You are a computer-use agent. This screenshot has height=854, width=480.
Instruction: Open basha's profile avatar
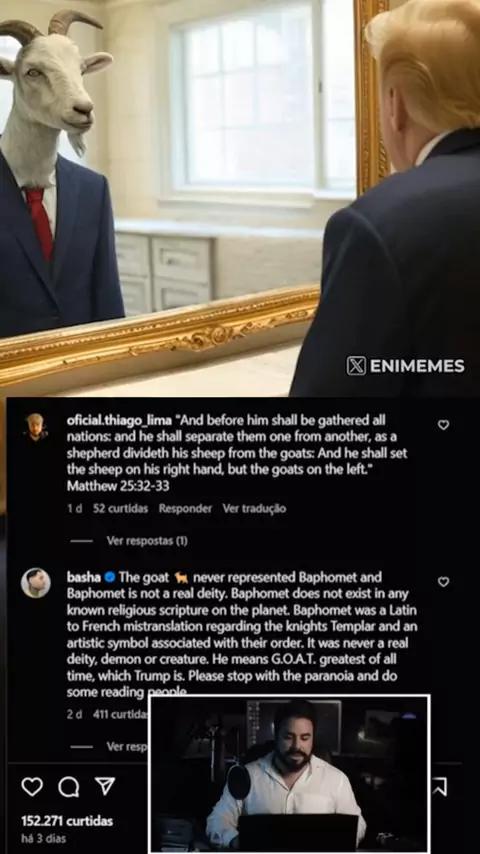pos(36,583)
